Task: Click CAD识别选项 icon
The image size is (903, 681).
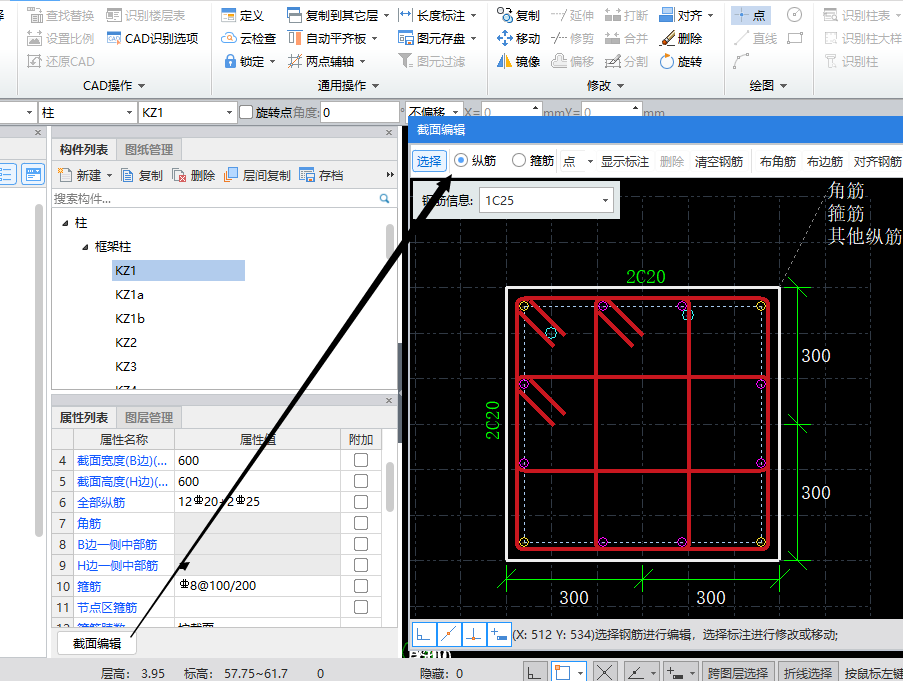Action: 113,39
